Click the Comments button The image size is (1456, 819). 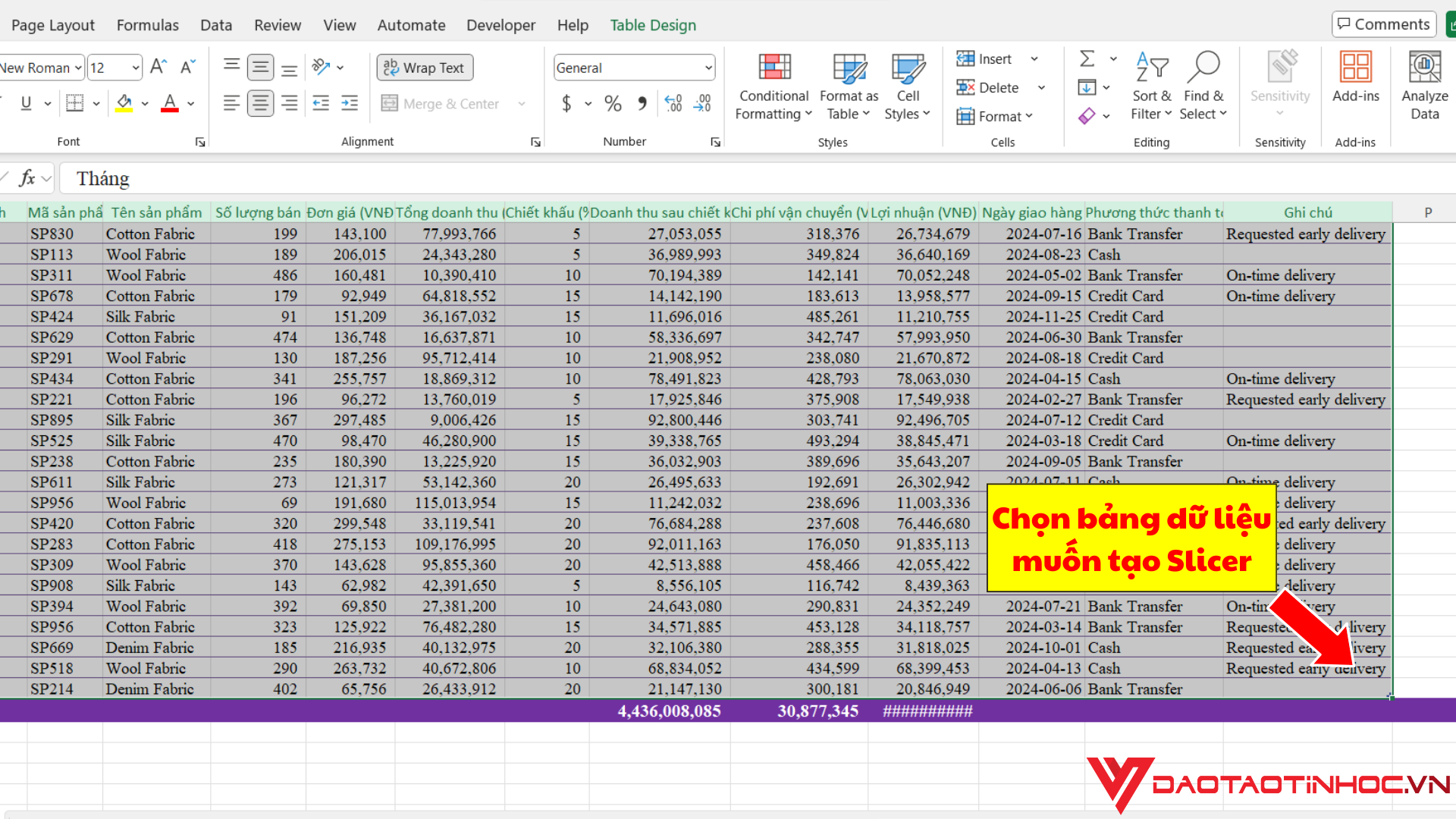(1382, 24)
